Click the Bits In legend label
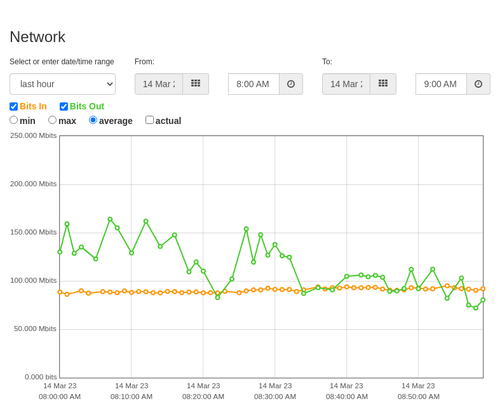500x403 pixels. pos(33,106)
